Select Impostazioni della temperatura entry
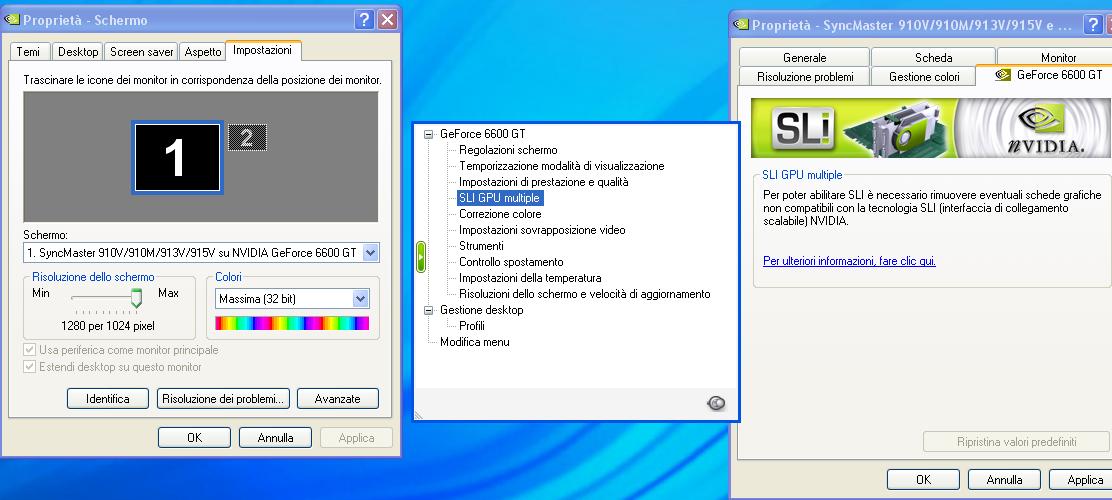1112x500 pixels. click(530, 278)
